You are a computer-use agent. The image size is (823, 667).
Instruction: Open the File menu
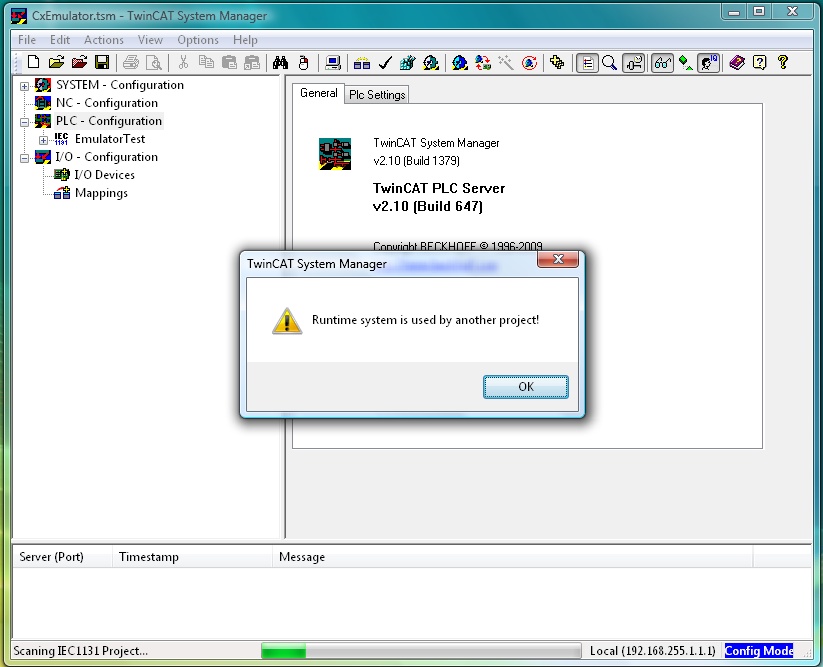tap(27, 40)
